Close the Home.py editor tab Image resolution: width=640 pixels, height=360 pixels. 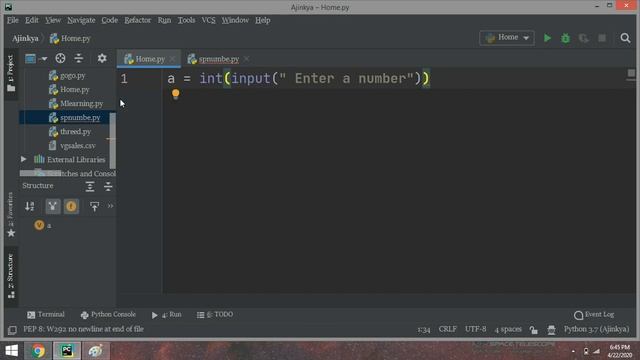coord(173,59)
